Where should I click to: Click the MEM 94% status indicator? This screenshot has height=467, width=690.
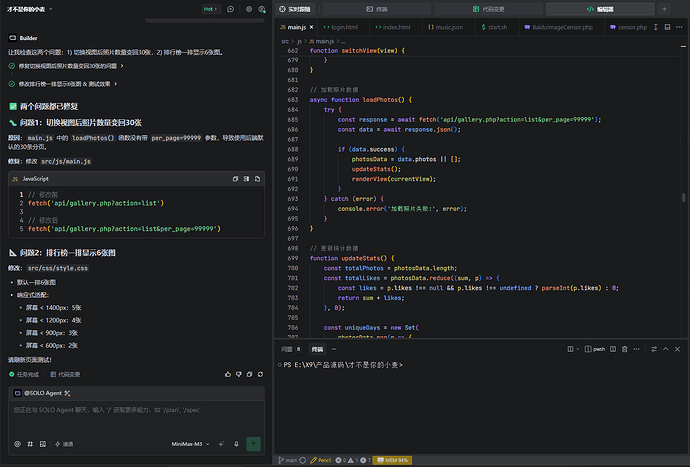point(393,460)
